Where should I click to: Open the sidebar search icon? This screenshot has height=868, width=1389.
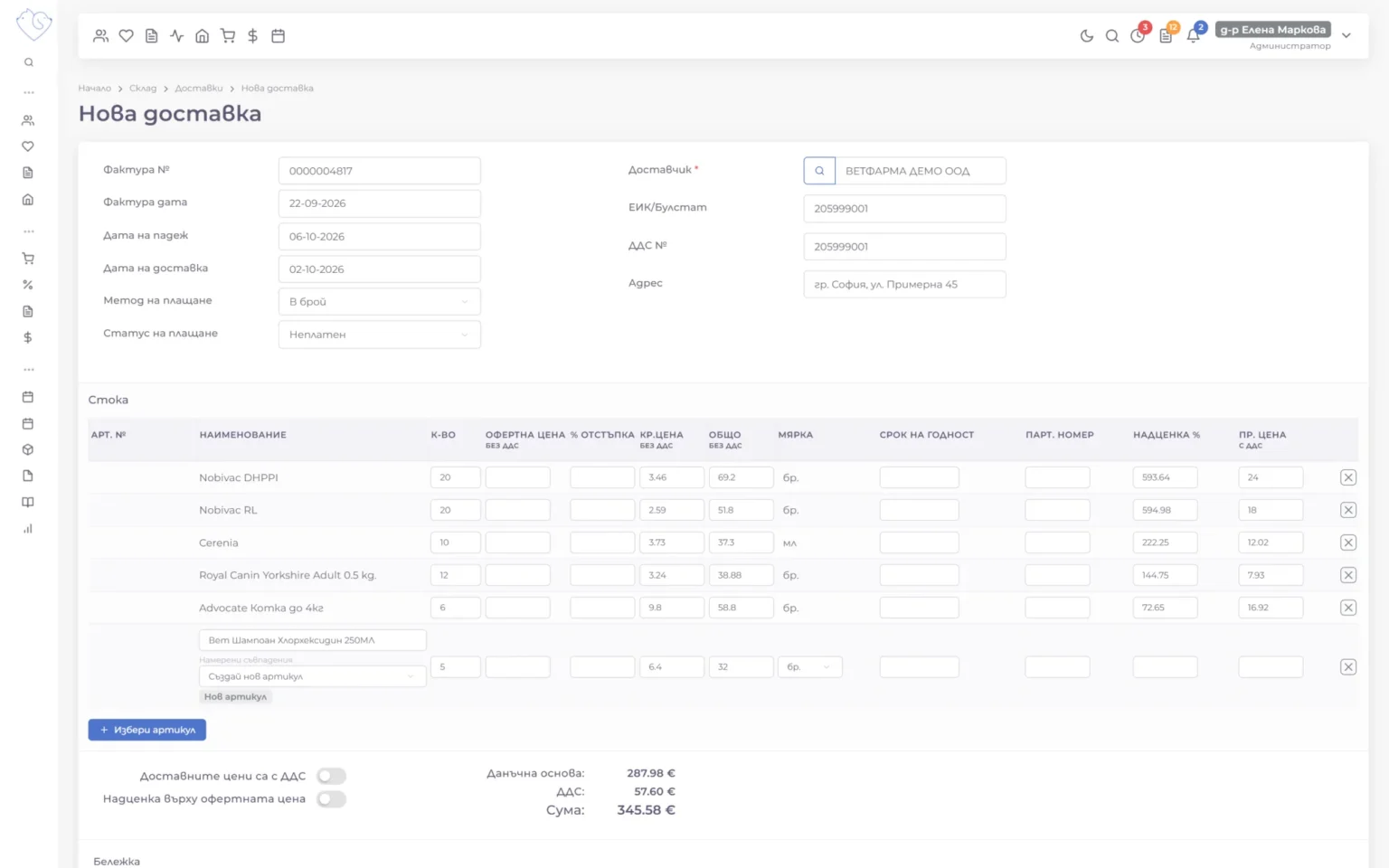click(29, 62)
